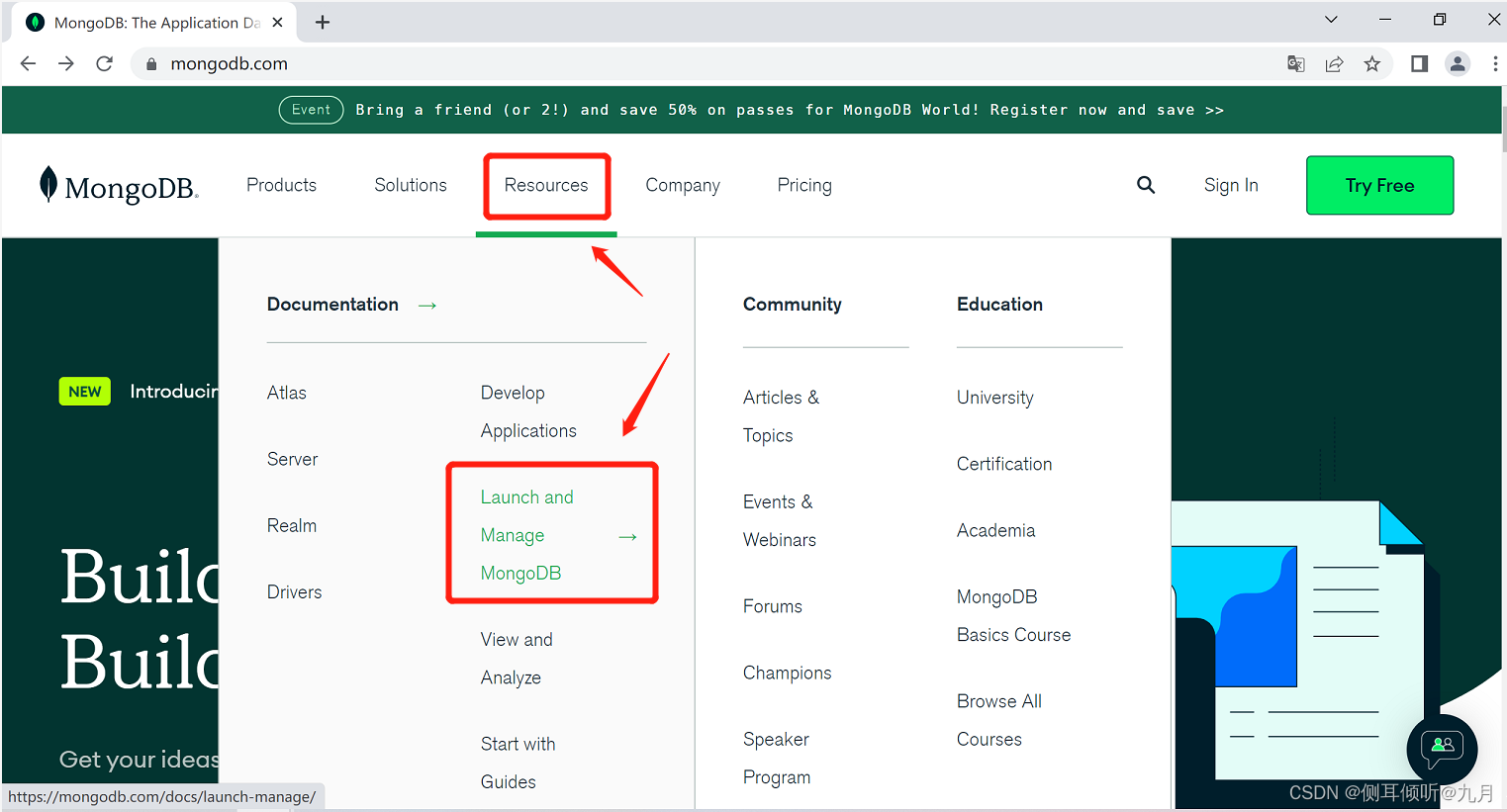Open the Chrome profile avatar

[1458, 63]
